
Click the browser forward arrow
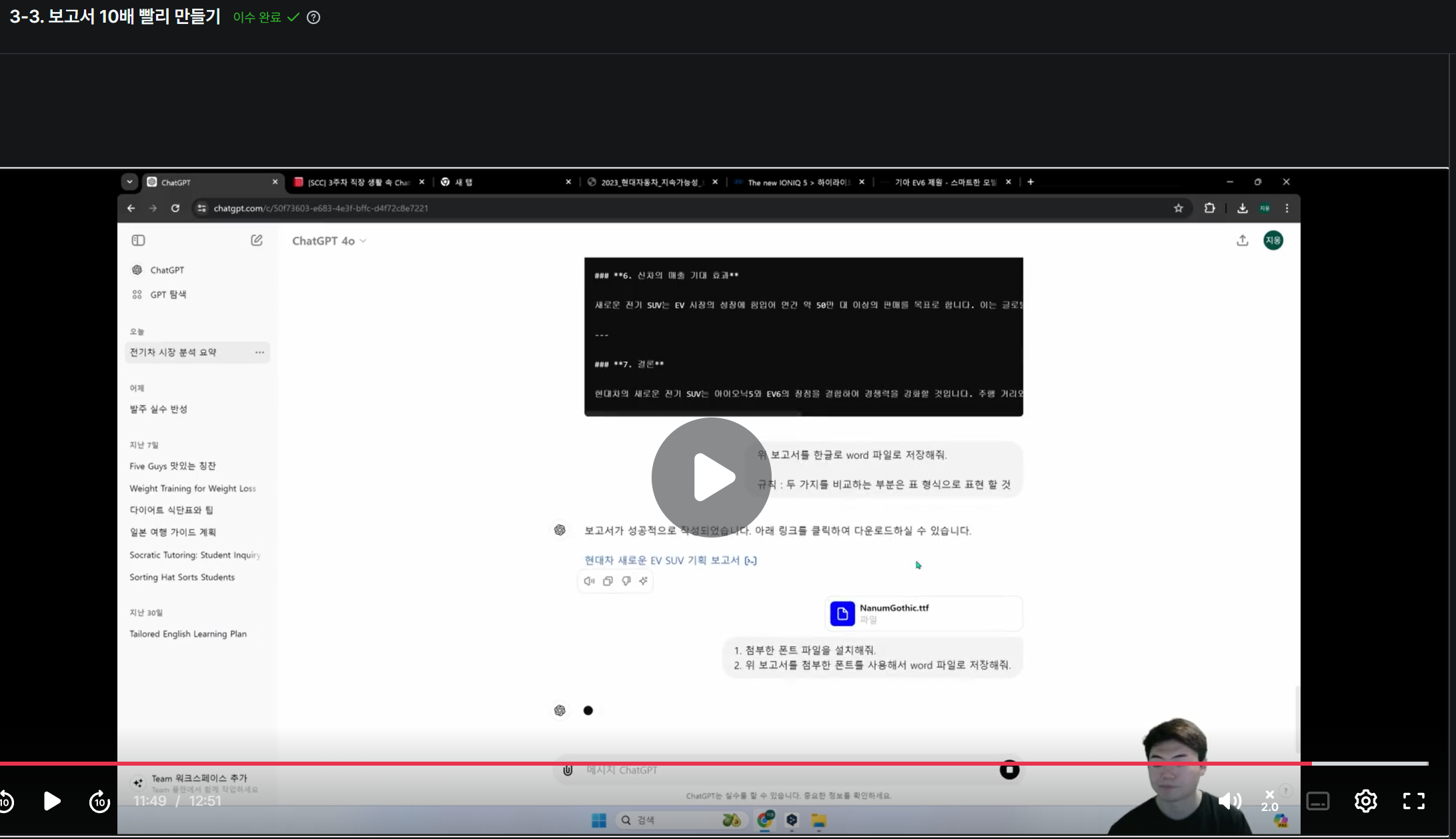[153, 208]
